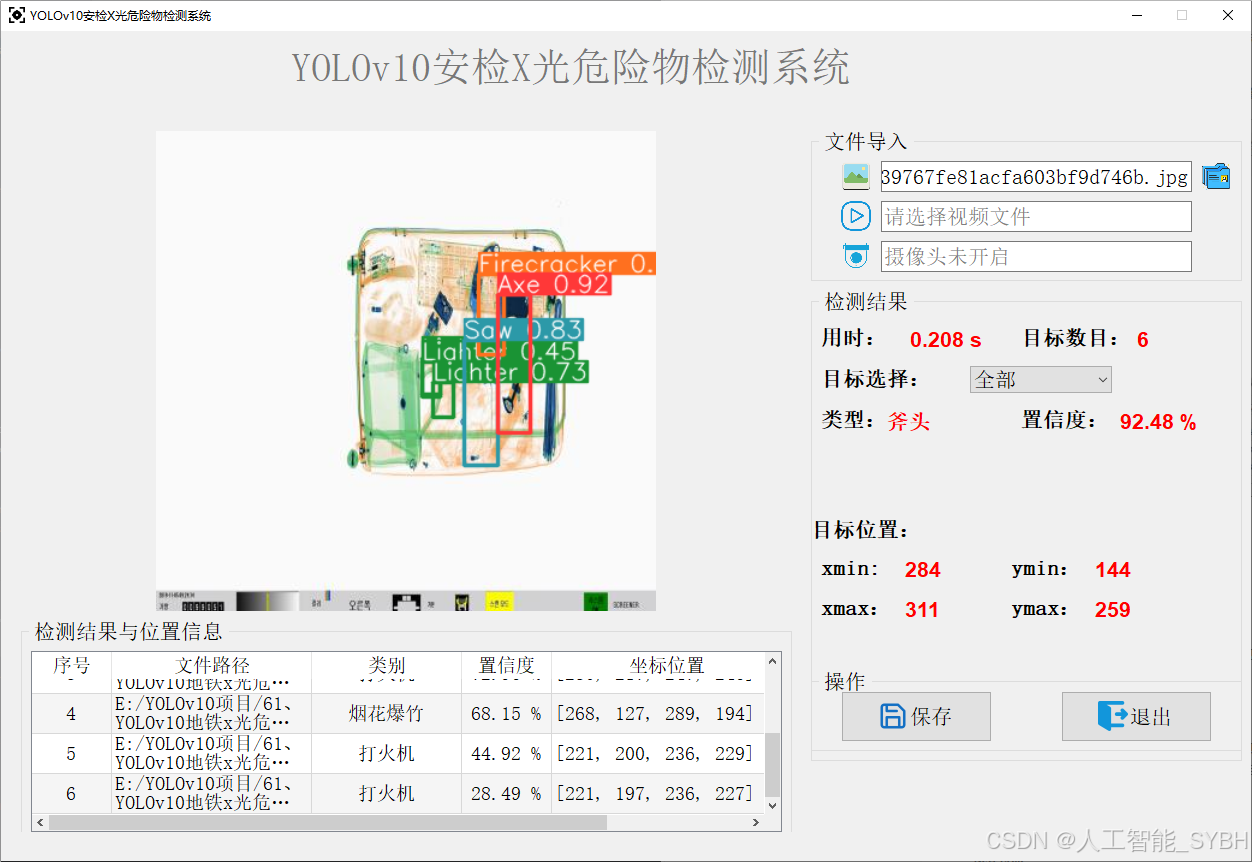The height and width of the screenshot is (862, 1252).
Task: Click the xmax value 311
Action: coord(922,610)
